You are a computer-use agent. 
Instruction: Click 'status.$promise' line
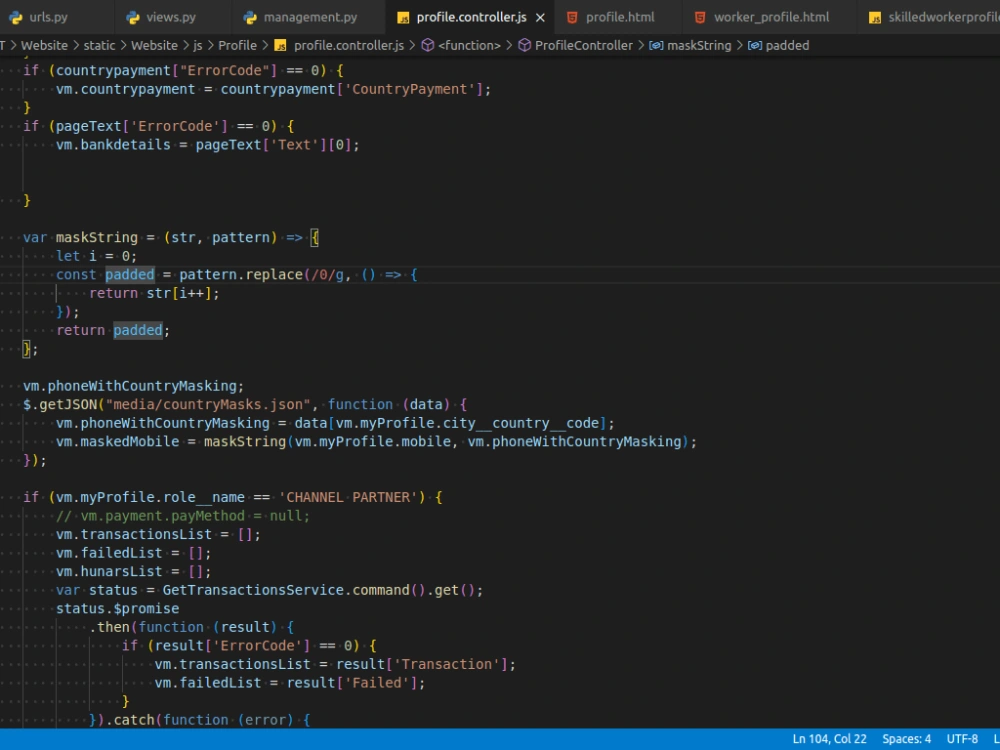click(117, 609)
